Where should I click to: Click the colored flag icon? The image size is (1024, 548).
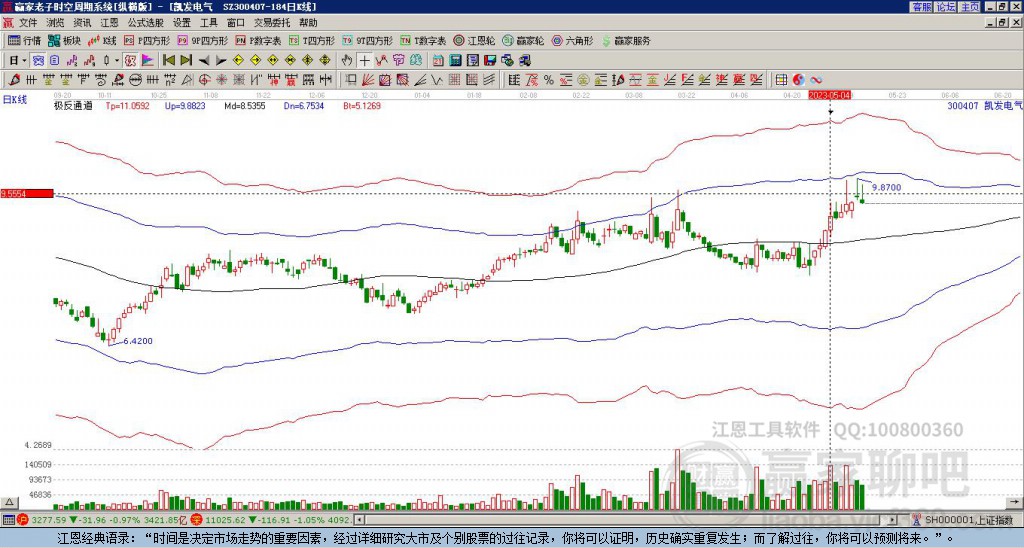pyautogui.click(x=148, y=61)
